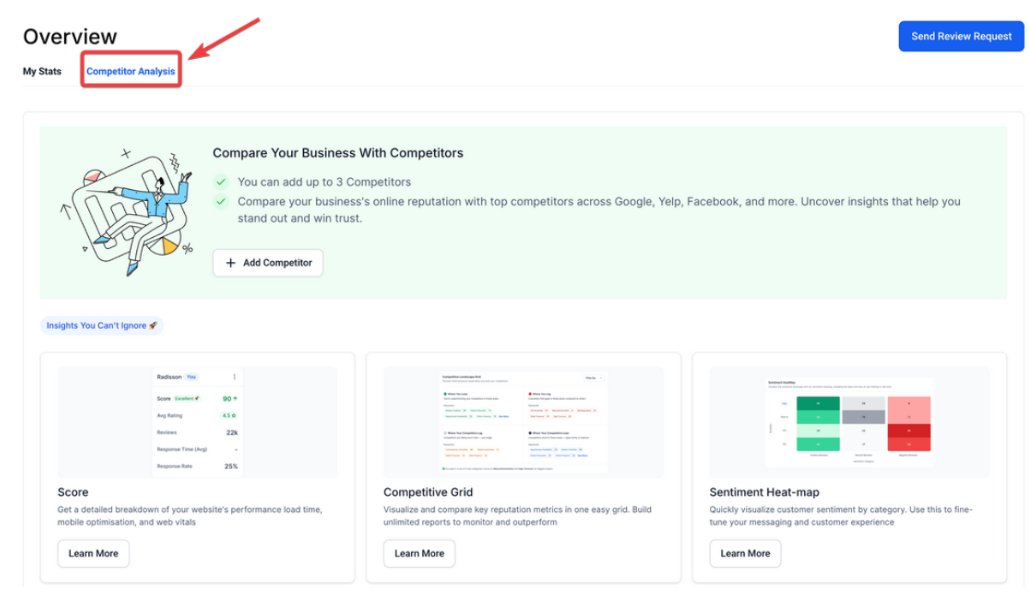Click the 'Compare Your Business With Competitors' heading
The height and width of the screenshot is (604, 1029).
(338, 153)
